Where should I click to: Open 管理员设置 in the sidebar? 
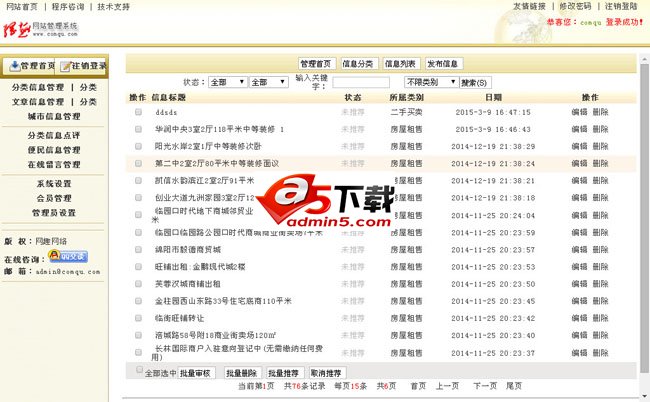pos(54,213)
